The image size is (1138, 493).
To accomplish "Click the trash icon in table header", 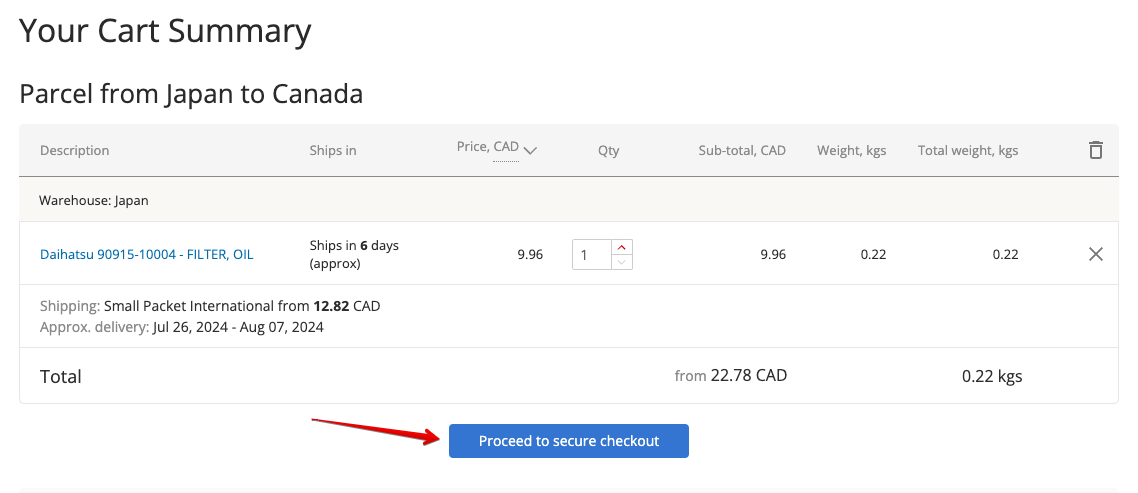I will click(x=1095, y=150).
